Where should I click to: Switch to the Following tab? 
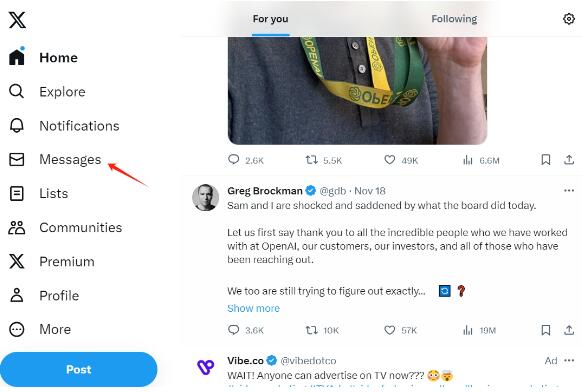click(x=454, y=19)
